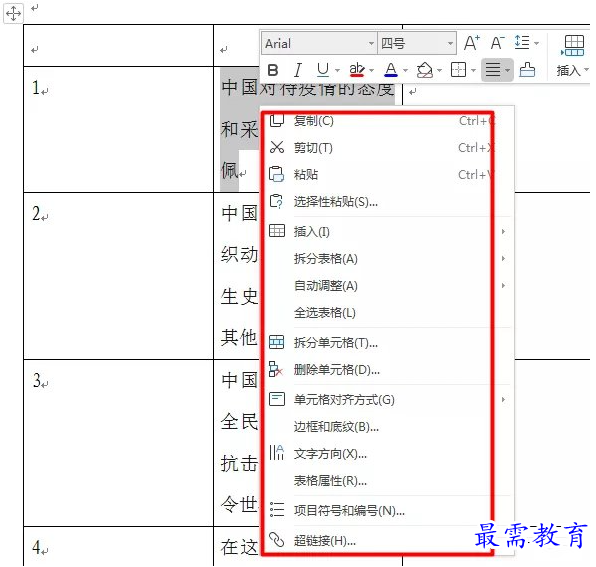Viewport: 596px width, 567px height.
Task: Open underline style dropdown arrow
Action: point(337,70)
